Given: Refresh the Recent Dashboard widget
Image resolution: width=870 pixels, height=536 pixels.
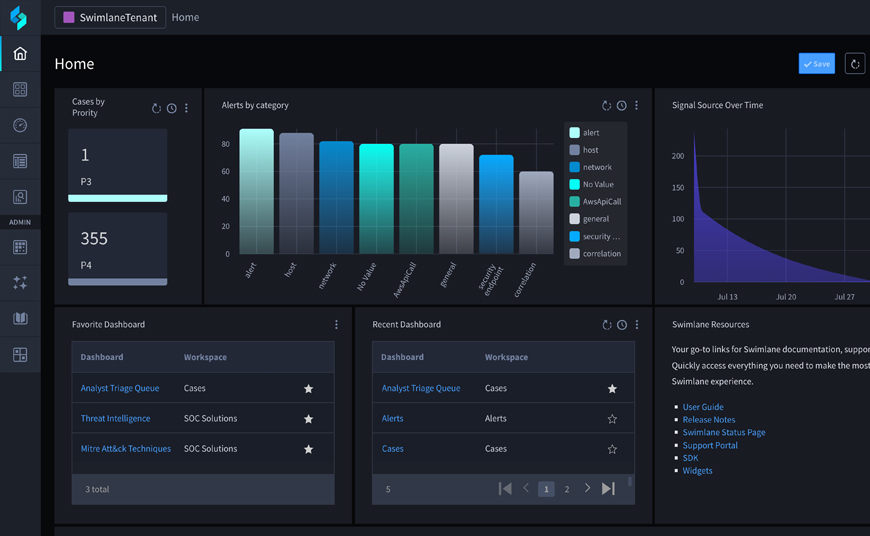Looking at the screenshot, I should point(607,325).
